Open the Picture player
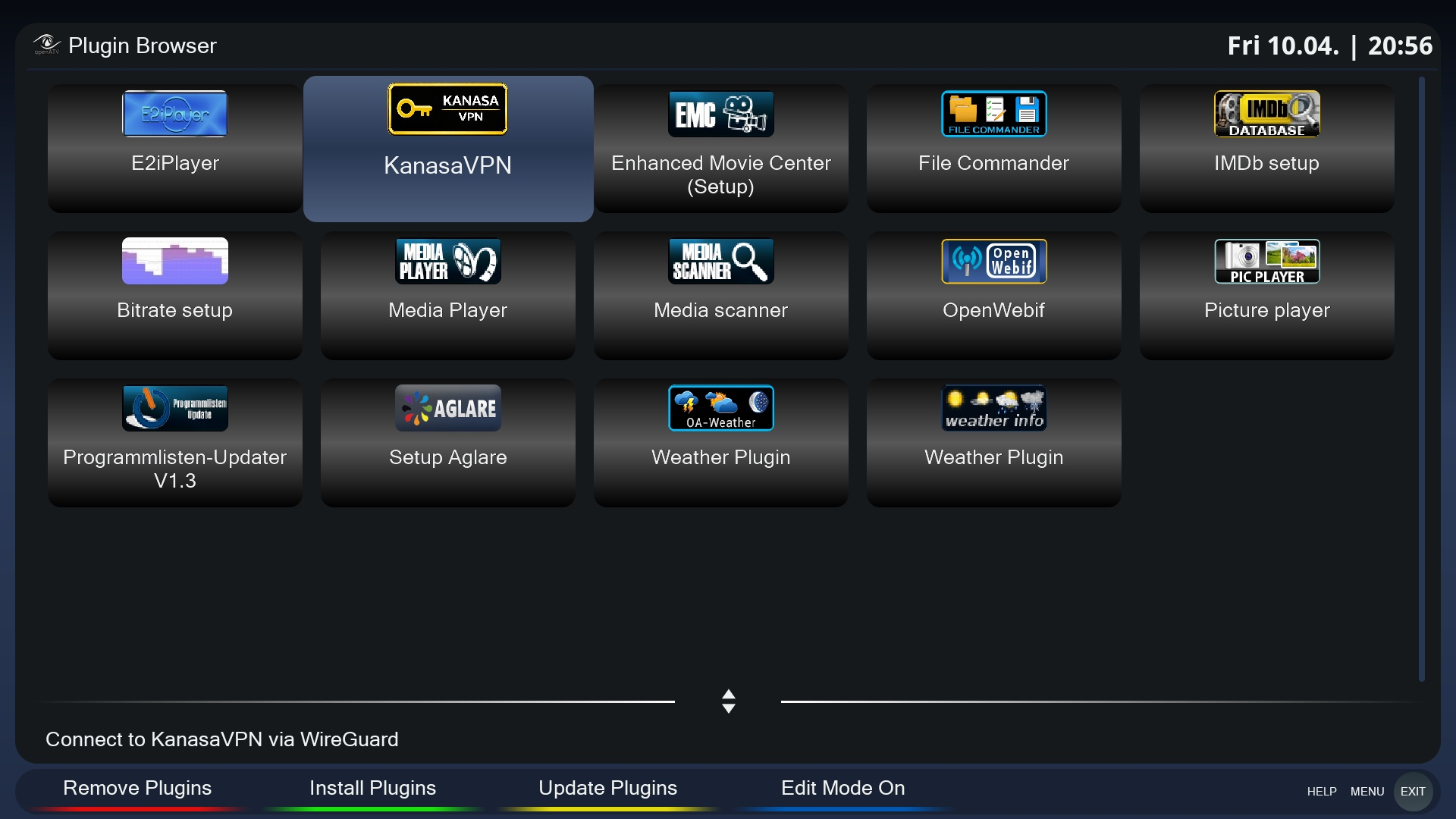Viewport: 1456px width, 819px height. click(x=1266, y=295)
